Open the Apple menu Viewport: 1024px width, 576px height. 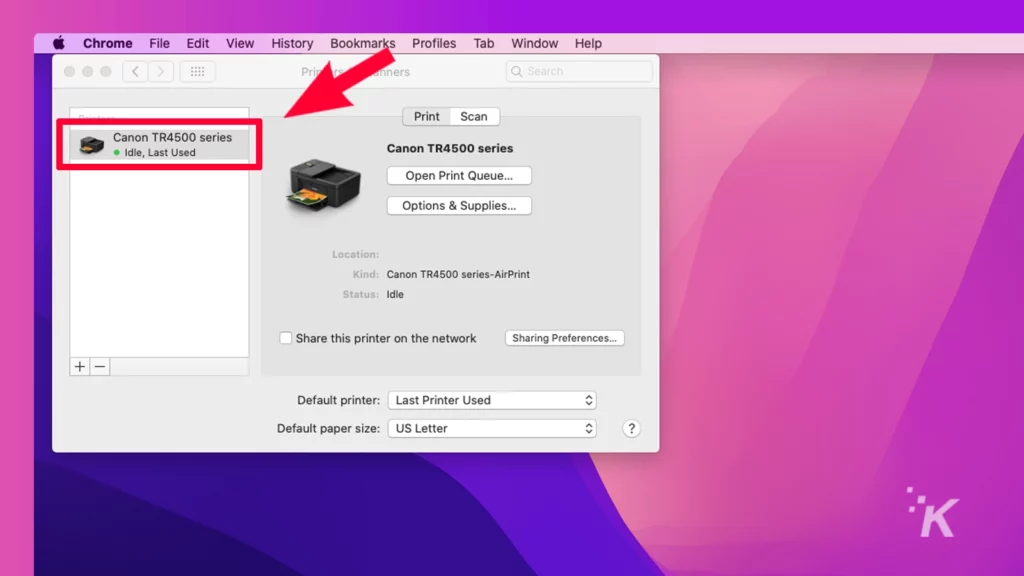coord(59,43)
